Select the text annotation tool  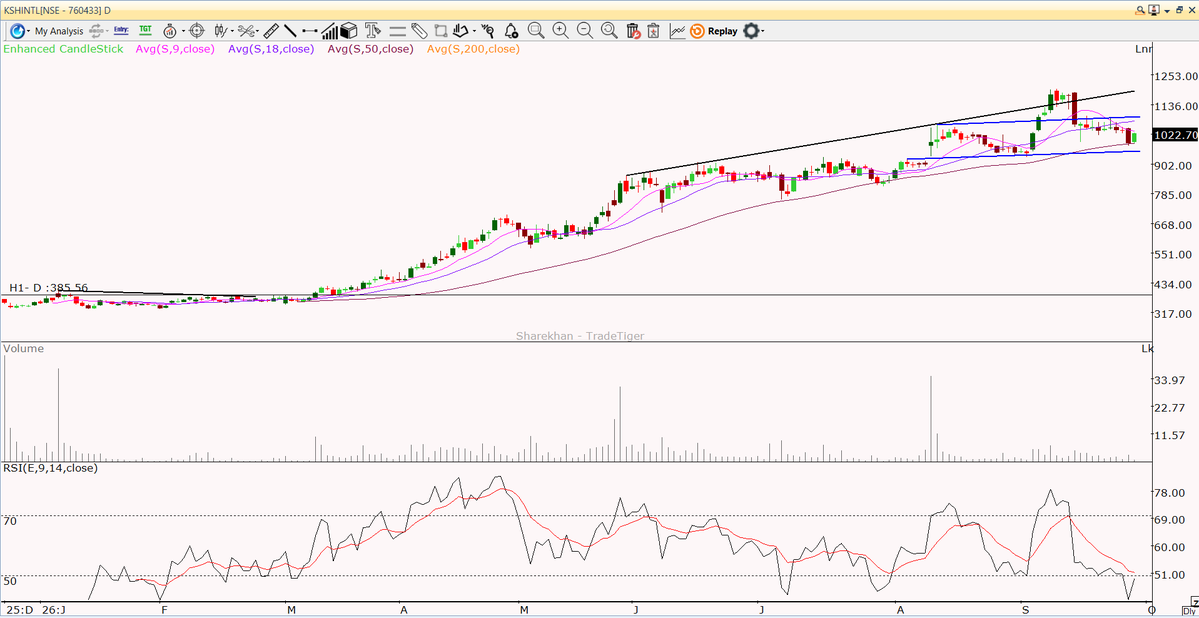pyautogui.click(x=372, y=31)
